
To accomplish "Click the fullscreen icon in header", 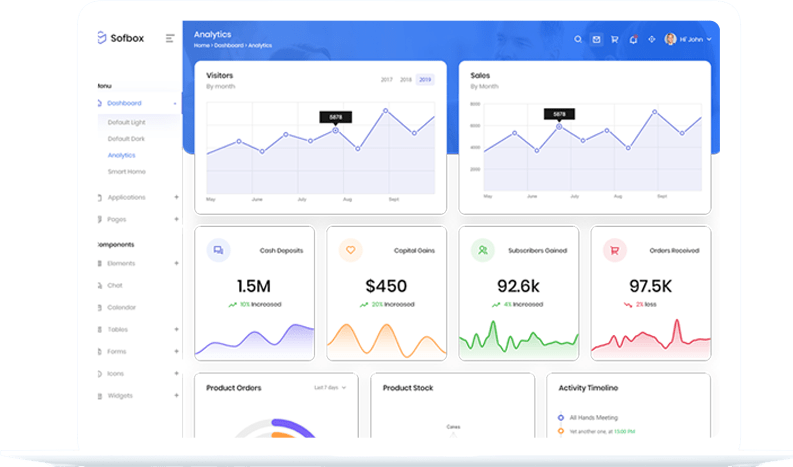I will (x=651, y=39).
